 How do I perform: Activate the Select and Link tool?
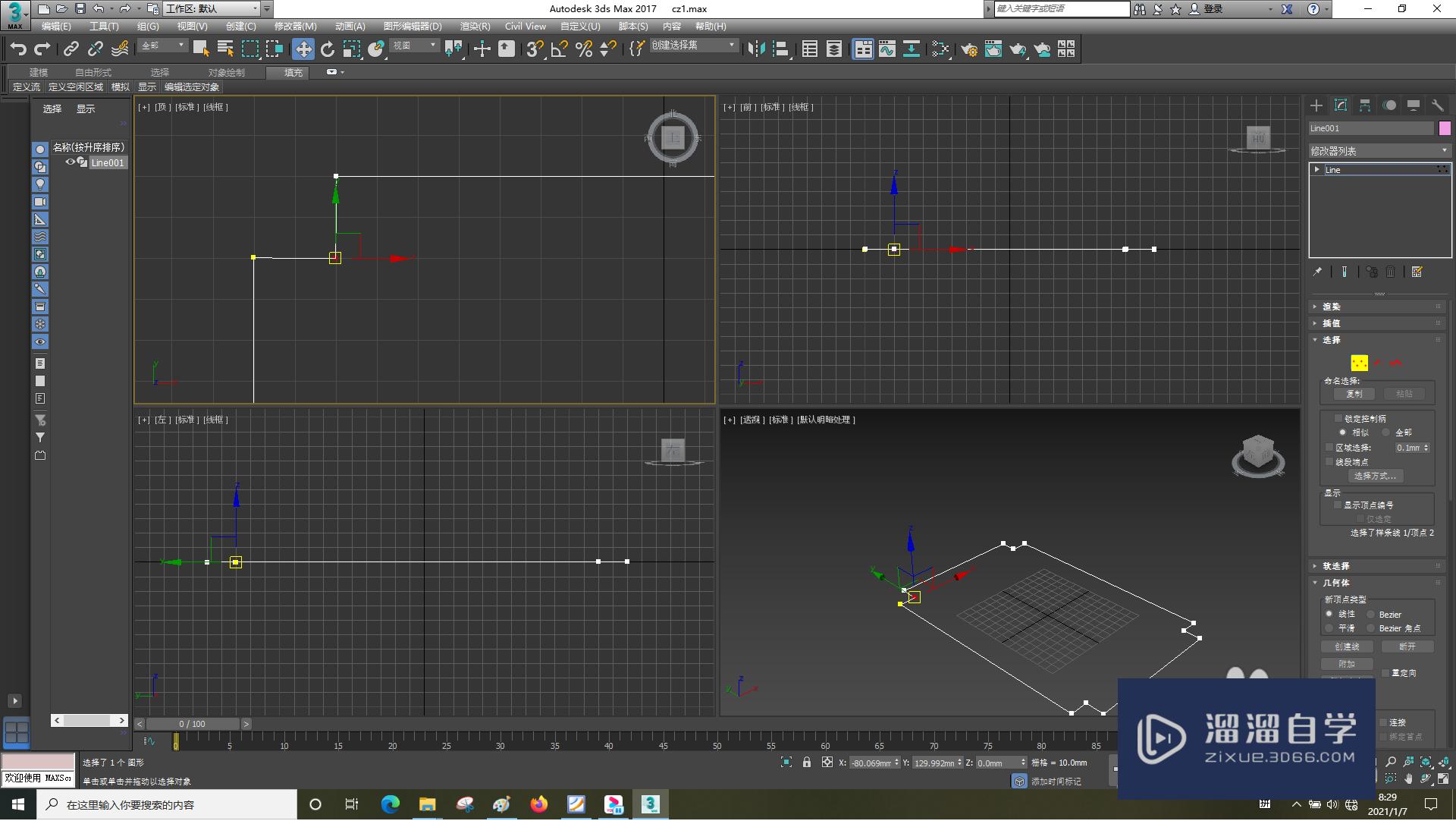(x=71, y=49)
